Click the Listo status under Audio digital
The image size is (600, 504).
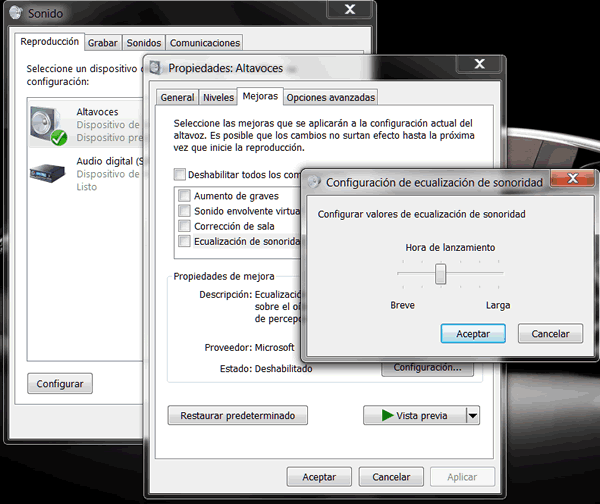(x=86, y=187)
